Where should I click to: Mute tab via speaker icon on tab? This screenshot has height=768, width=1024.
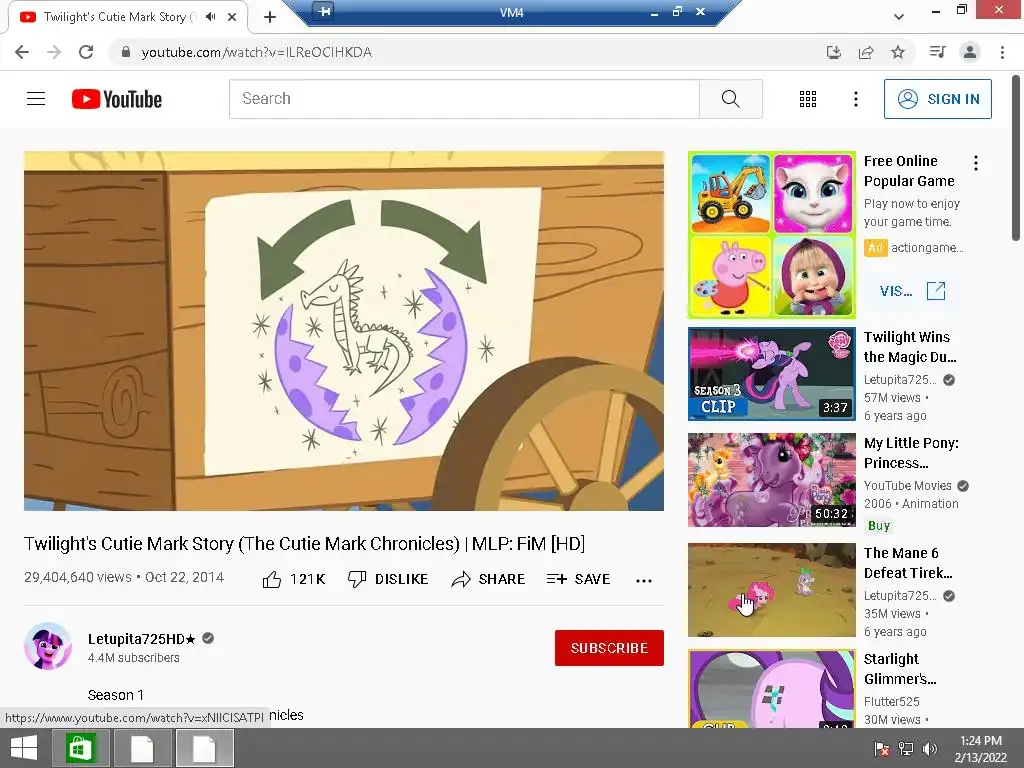coord(210,17)
